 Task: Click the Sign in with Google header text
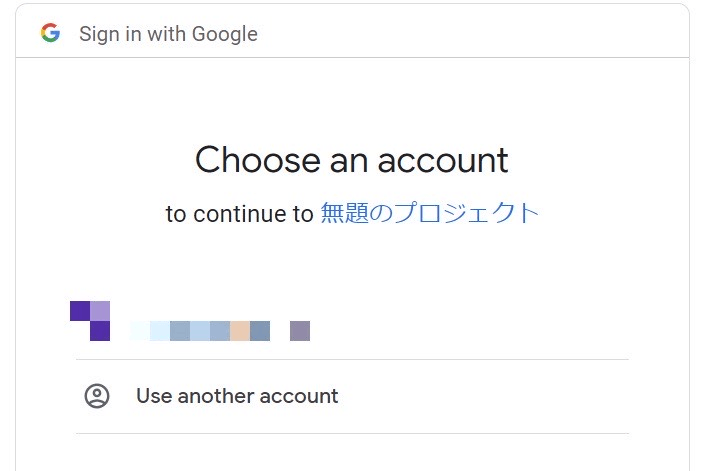[168, 34]
